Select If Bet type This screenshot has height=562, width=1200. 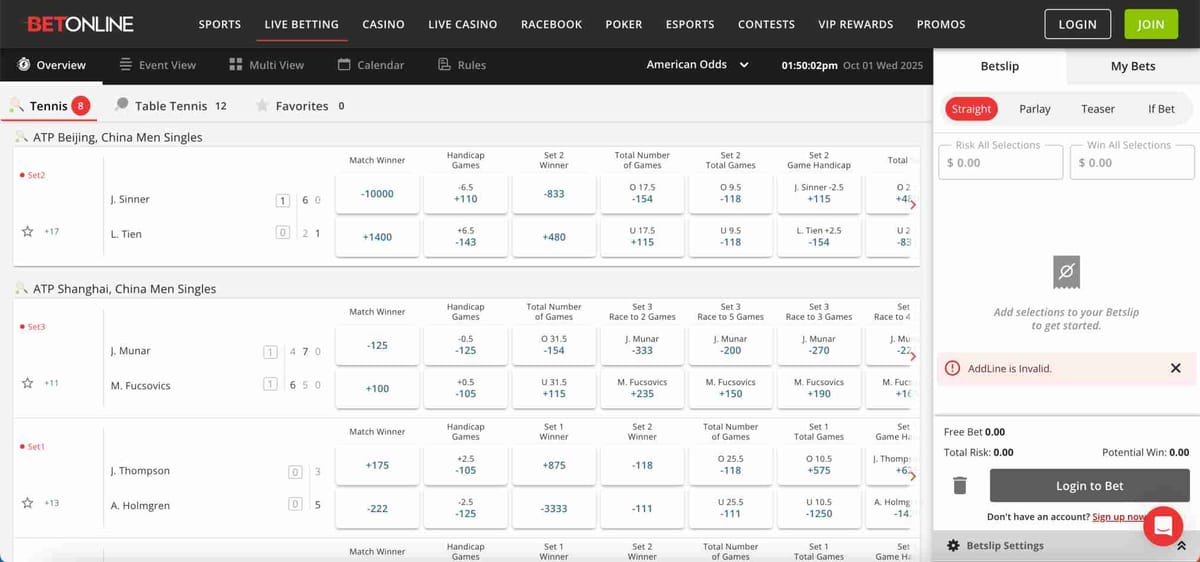[x=1162, y=109]
